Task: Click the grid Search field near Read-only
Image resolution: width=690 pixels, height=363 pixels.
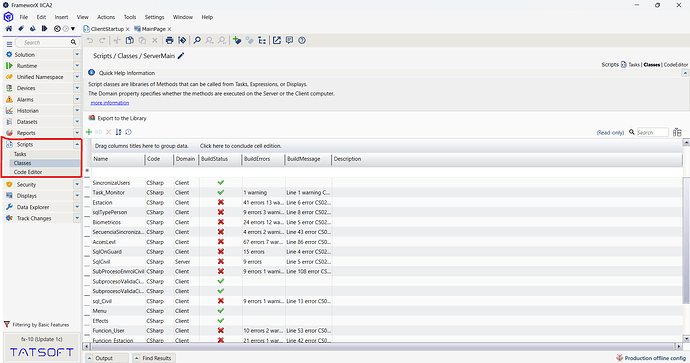Action: [652, 132]
